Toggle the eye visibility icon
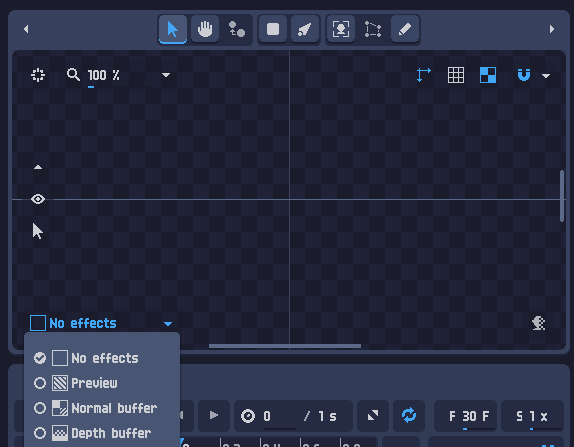The width and height of the screenshot is (574, 447). click(x=38, y=199)
